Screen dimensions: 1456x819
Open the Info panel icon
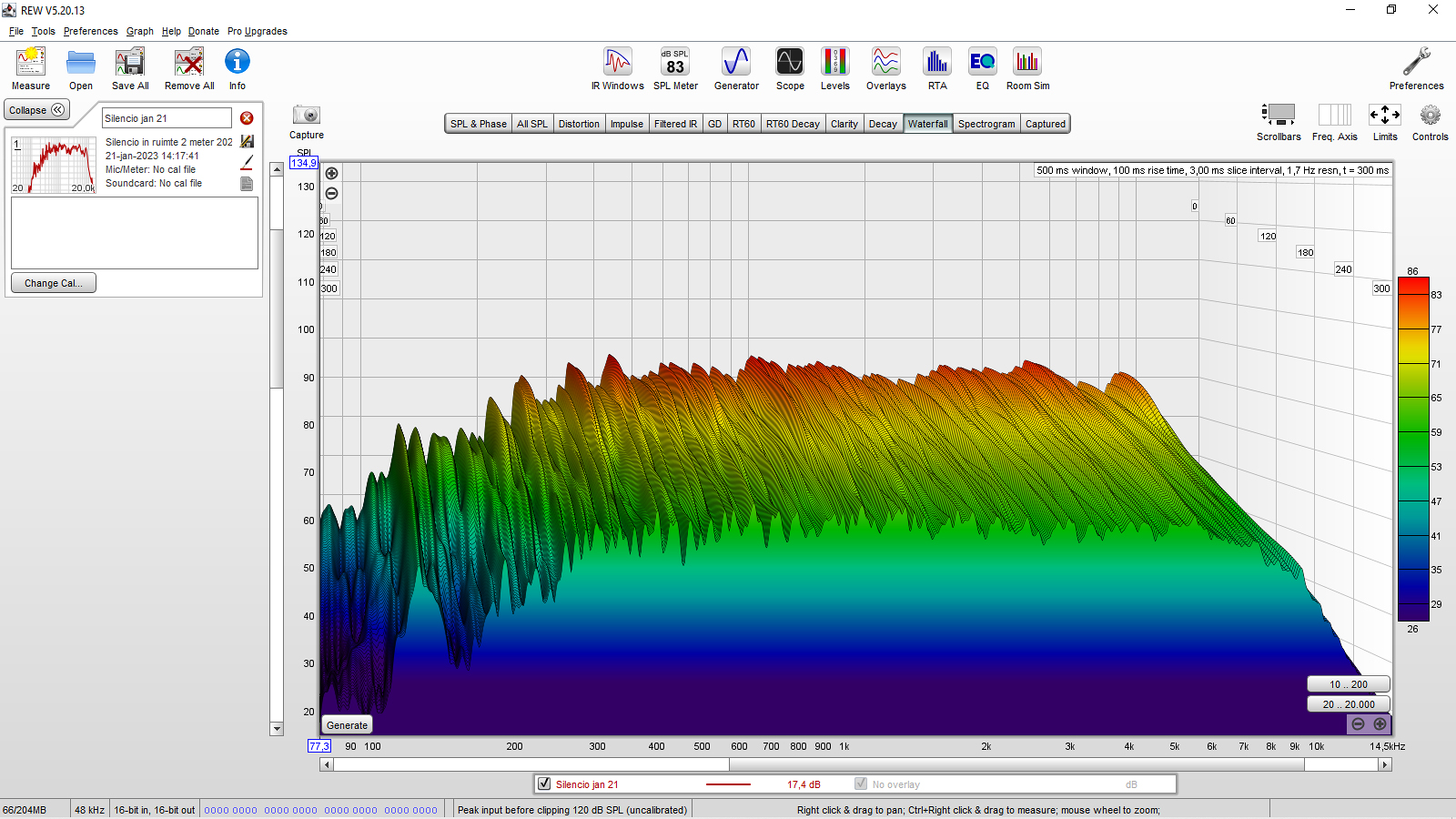(x=237, y=62)
